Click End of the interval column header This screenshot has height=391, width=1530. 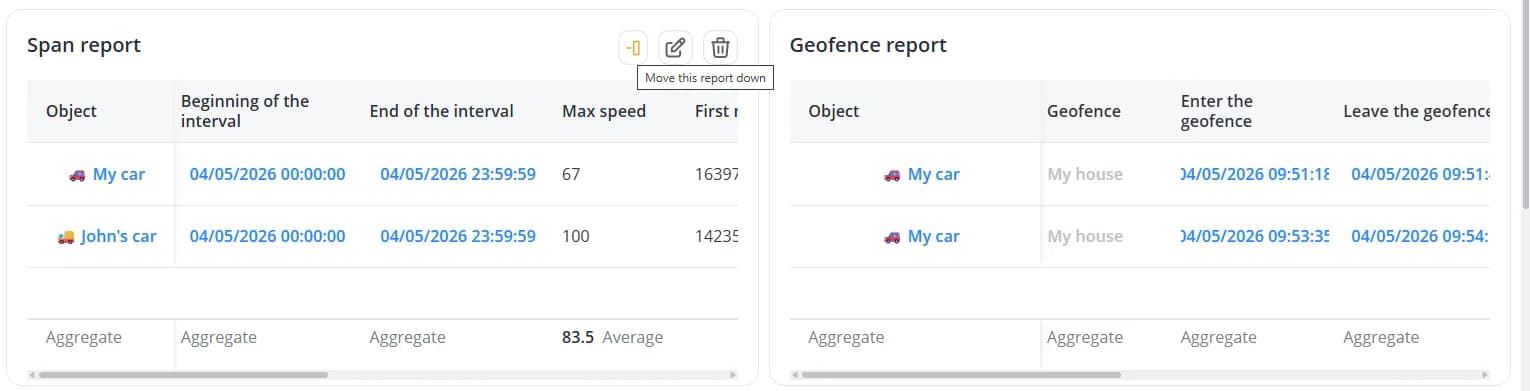point(442,111)
